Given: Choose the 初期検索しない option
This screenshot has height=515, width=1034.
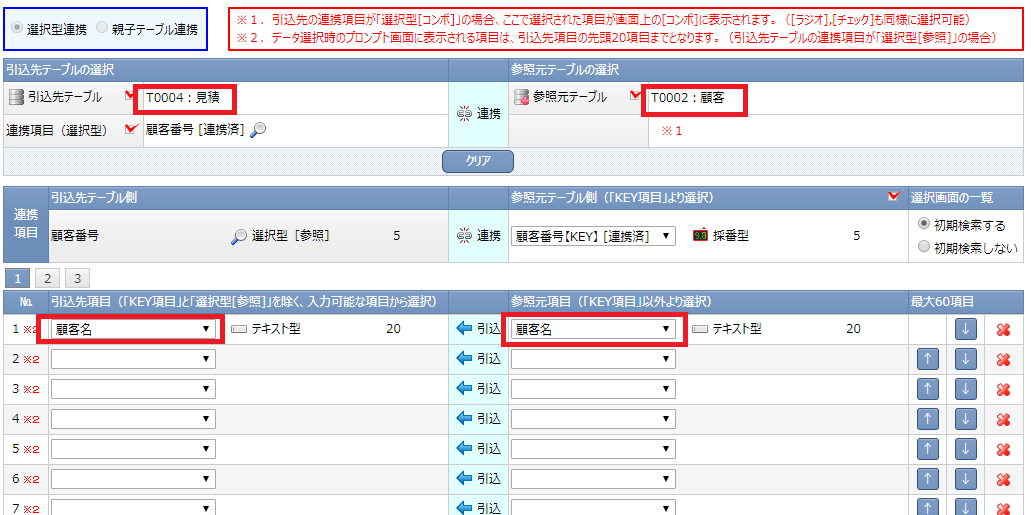Looking at the screenshot, I should click(924, 246).
